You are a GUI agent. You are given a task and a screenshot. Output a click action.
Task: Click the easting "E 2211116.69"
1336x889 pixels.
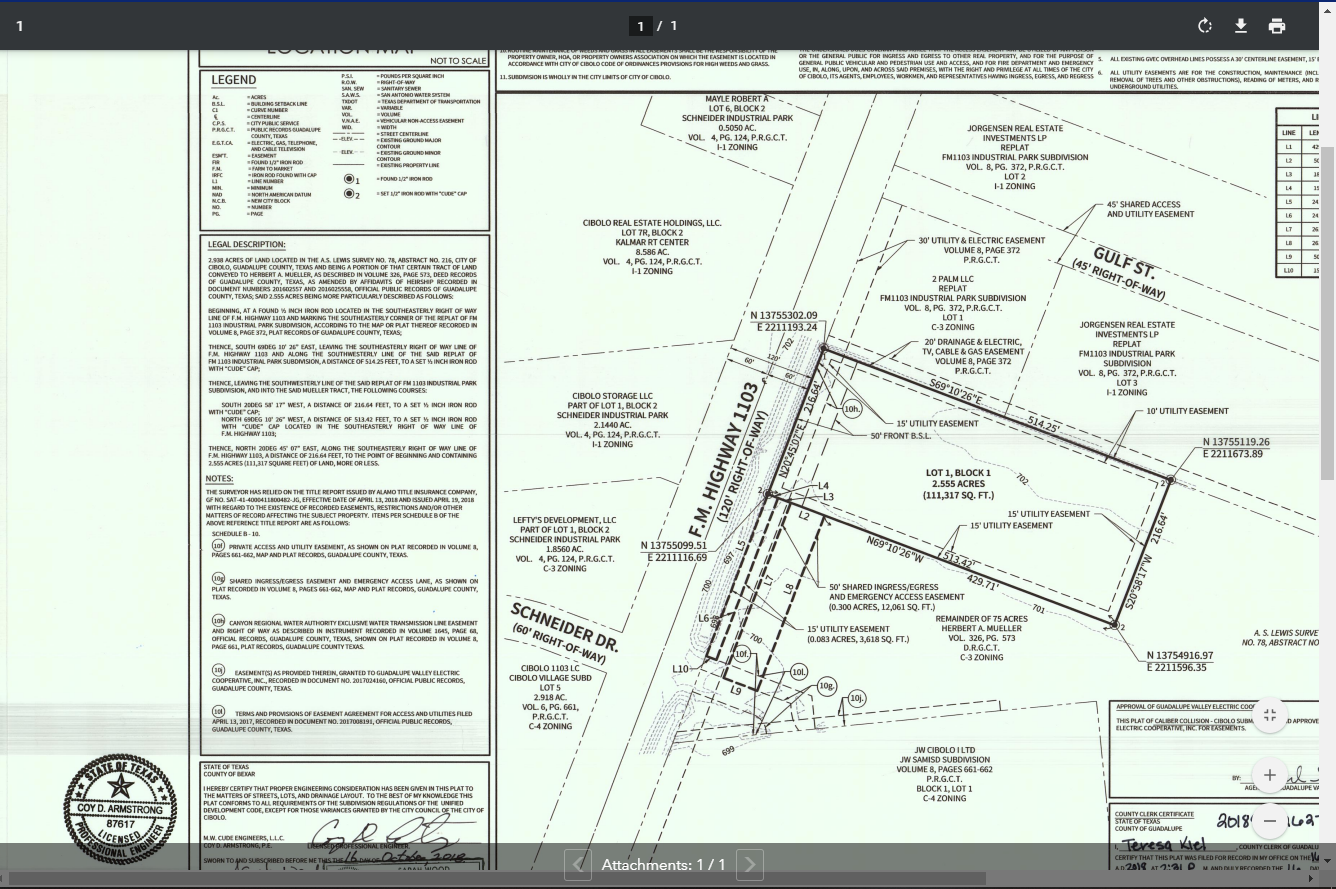click(x=675, y=558)
